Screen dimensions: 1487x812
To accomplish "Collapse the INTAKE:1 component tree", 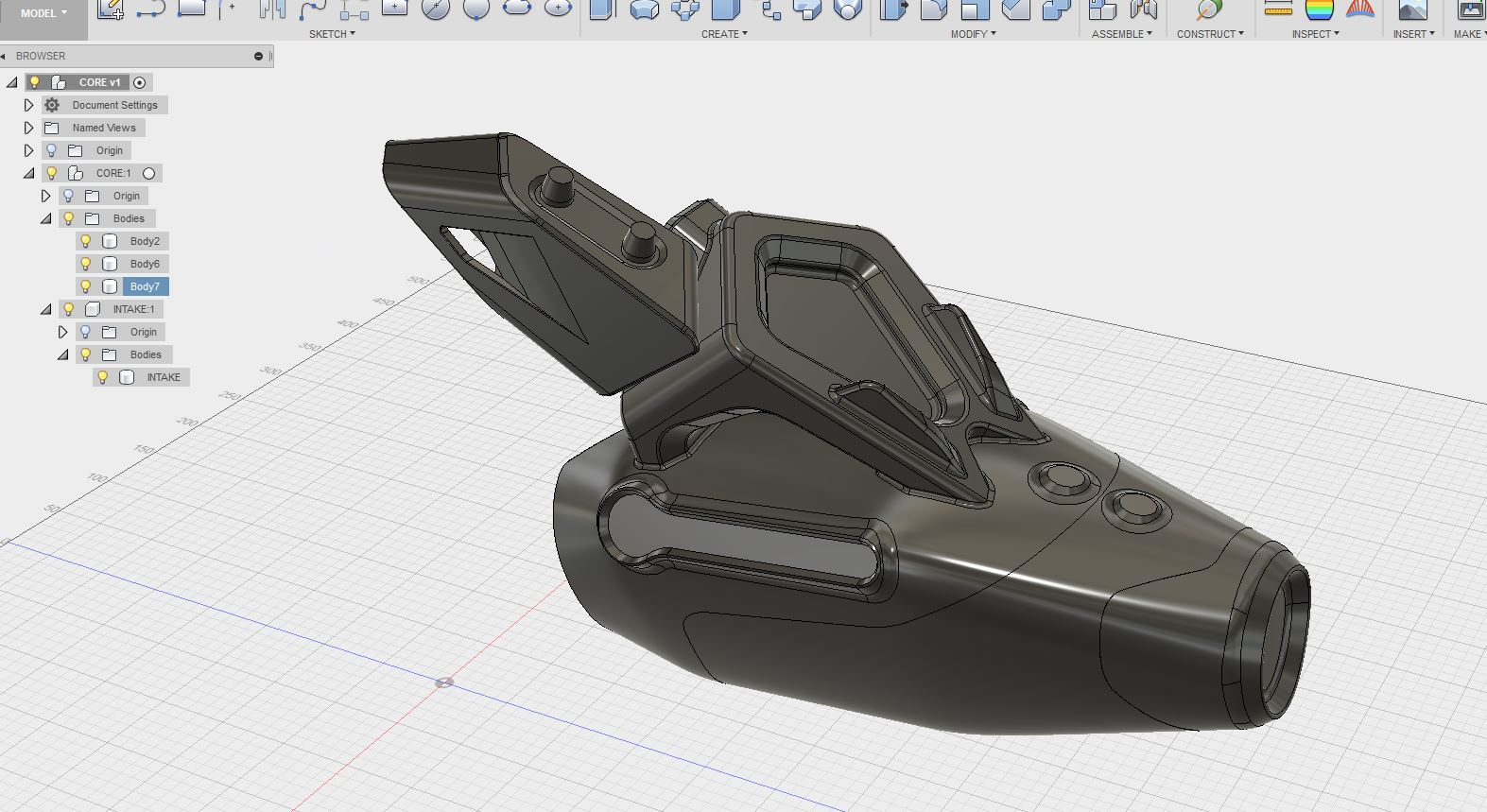I will pyautogui.click(x=45, y=309).
